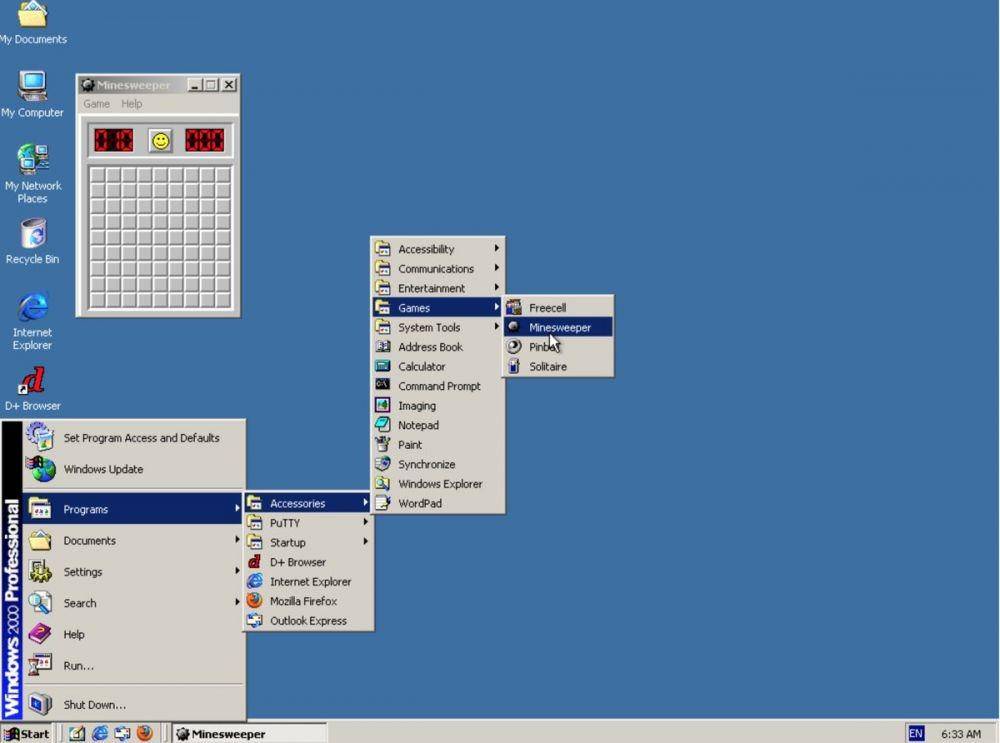
Task: Expand Settings in Start menu
Action: (133, 571)
